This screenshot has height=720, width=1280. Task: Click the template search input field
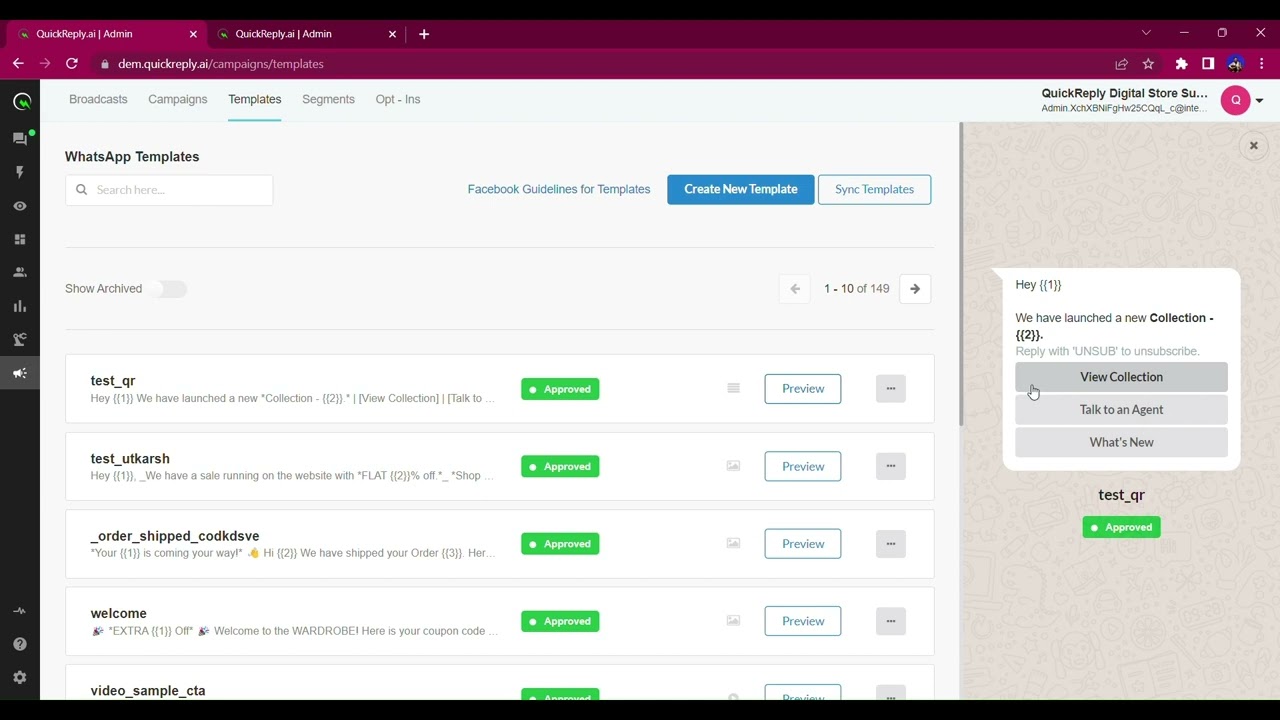pos(169,190)
